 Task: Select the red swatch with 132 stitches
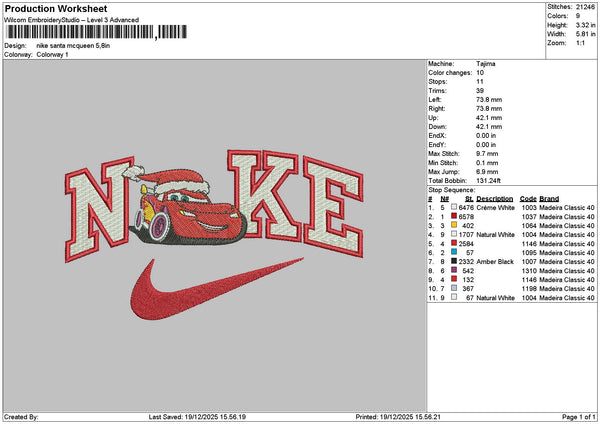coord(454,279)
